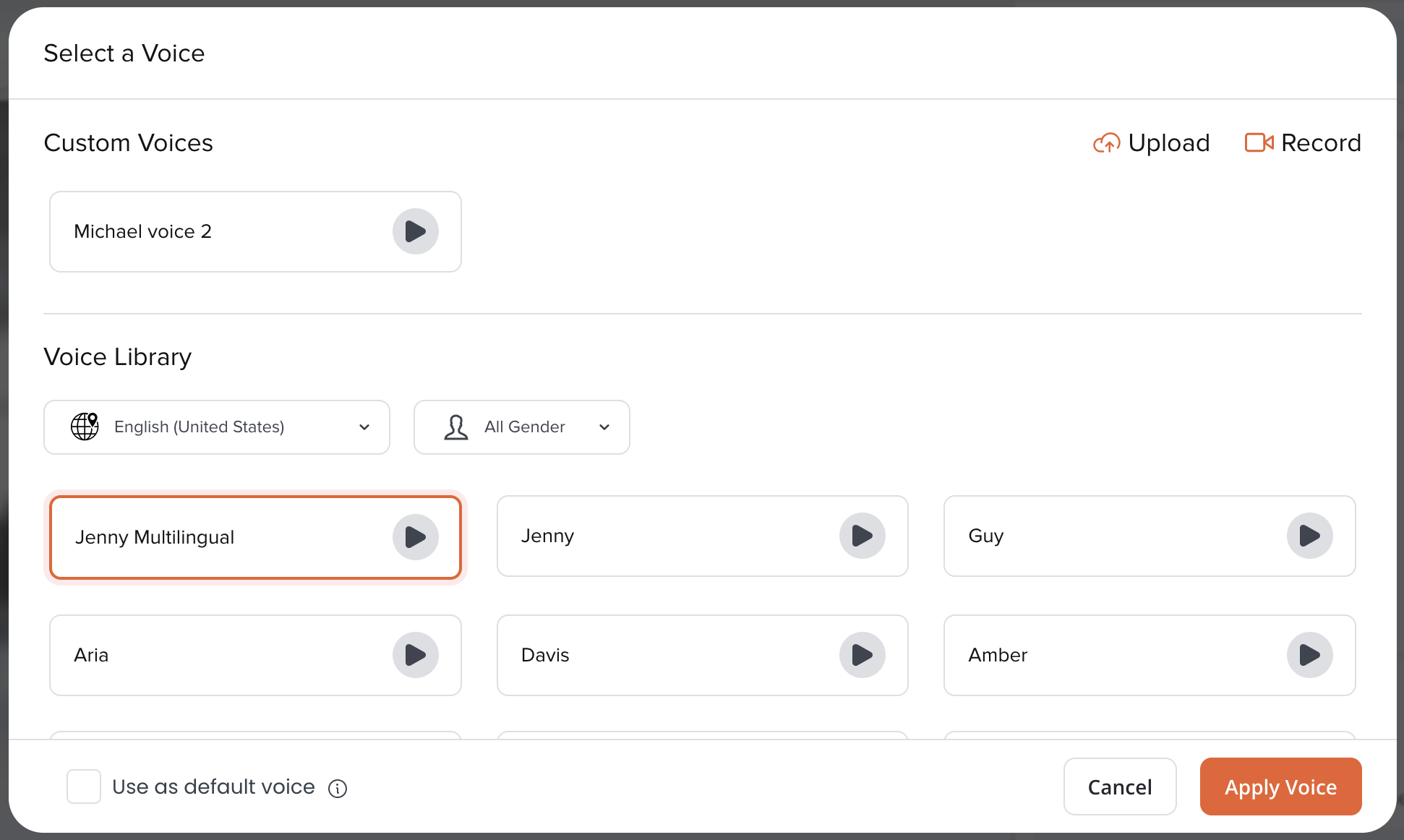The width and height of the screenshot is (1404, 840).
Task: Select the Davis voice card
Action: pyautogui.click(x=651, y=655)
